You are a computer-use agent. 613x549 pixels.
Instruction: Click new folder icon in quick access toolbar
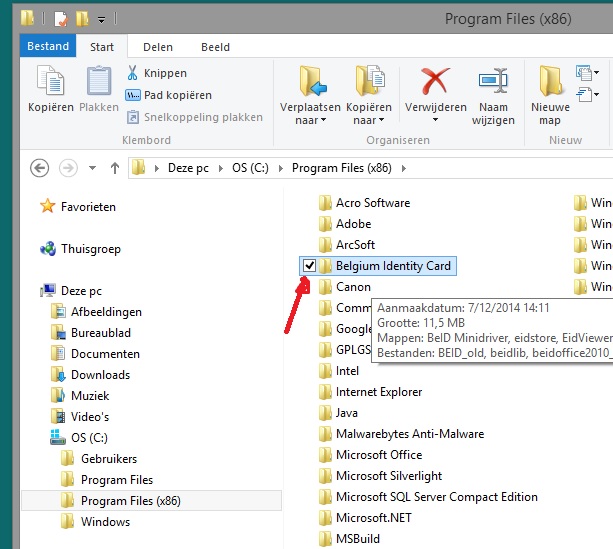pos(82,18)
